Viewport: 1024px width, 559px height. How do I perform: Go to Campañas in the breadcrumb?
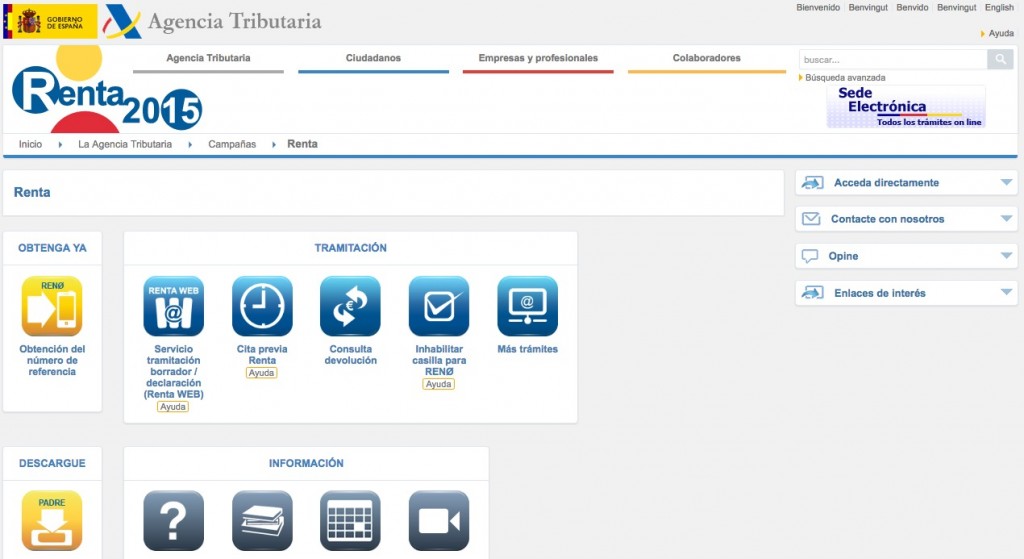click(x=232, y=144)
